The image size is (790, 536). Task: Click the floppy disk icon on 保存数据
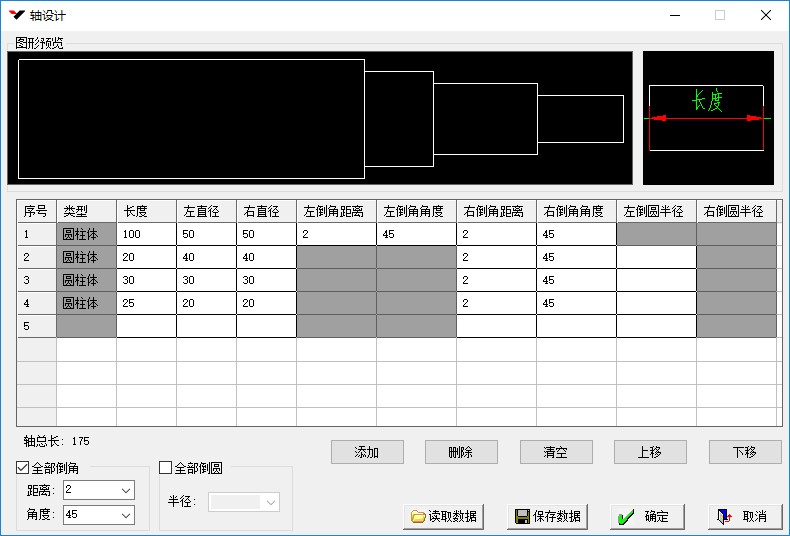[522, 516]
